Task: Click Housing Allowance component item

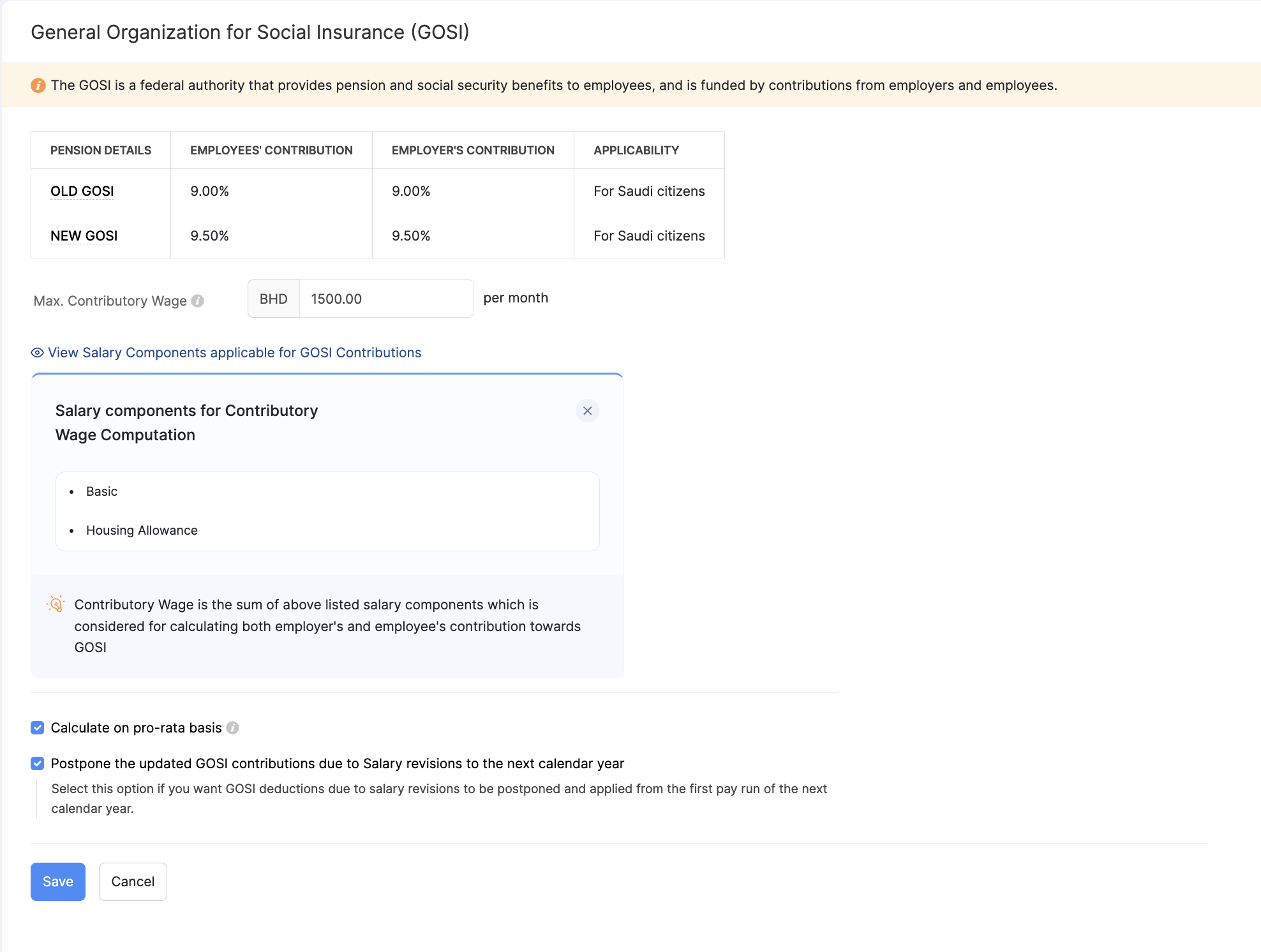Action: (x=142, y=530)
